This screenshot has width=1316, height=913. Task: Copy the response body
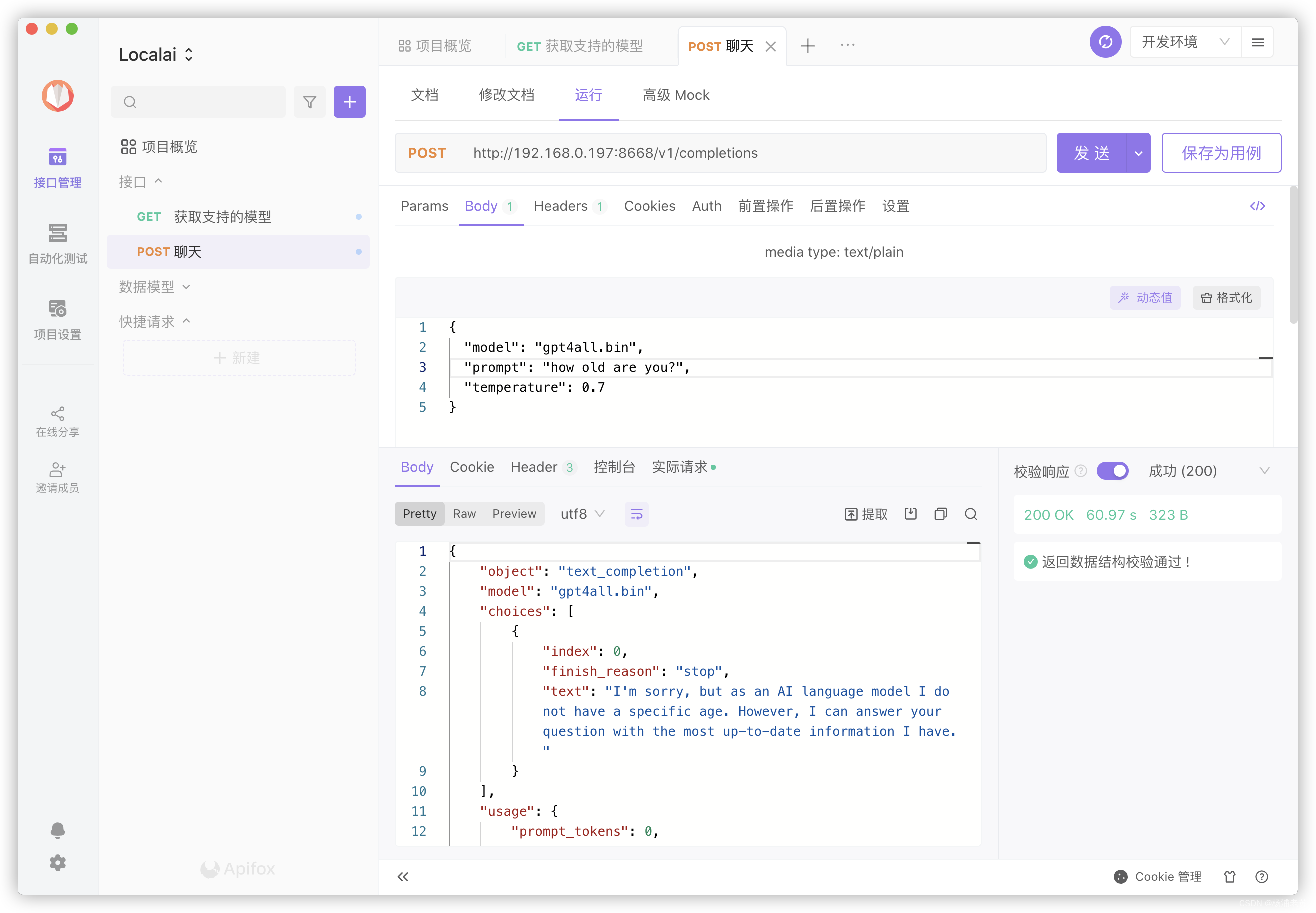(x=940, y=514)
